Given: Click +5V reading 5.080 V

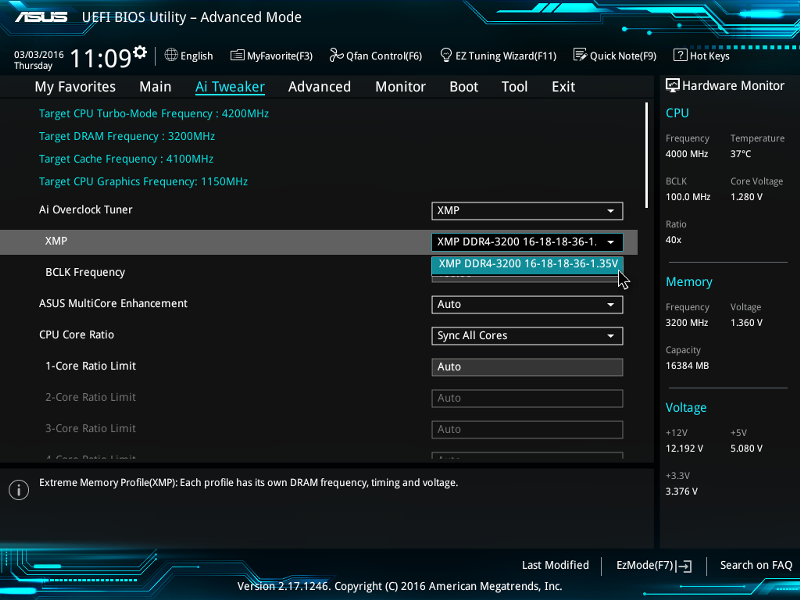Looking at the screenshot, I should pyautogui.click(x=746, y=448).
